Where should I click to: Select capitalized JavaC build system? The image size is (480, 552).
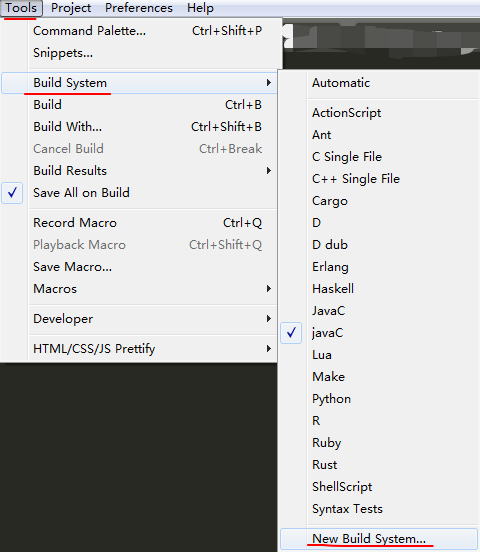click(x=379, y=311)
